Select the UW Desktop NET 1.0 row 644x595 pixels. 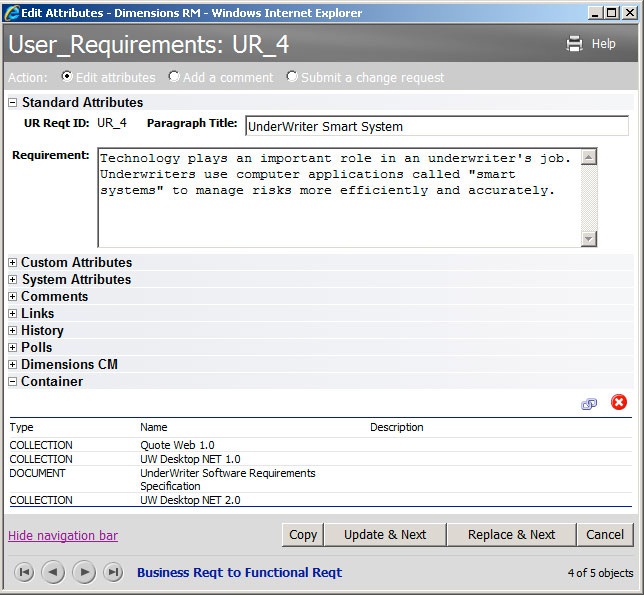[320, 459]
